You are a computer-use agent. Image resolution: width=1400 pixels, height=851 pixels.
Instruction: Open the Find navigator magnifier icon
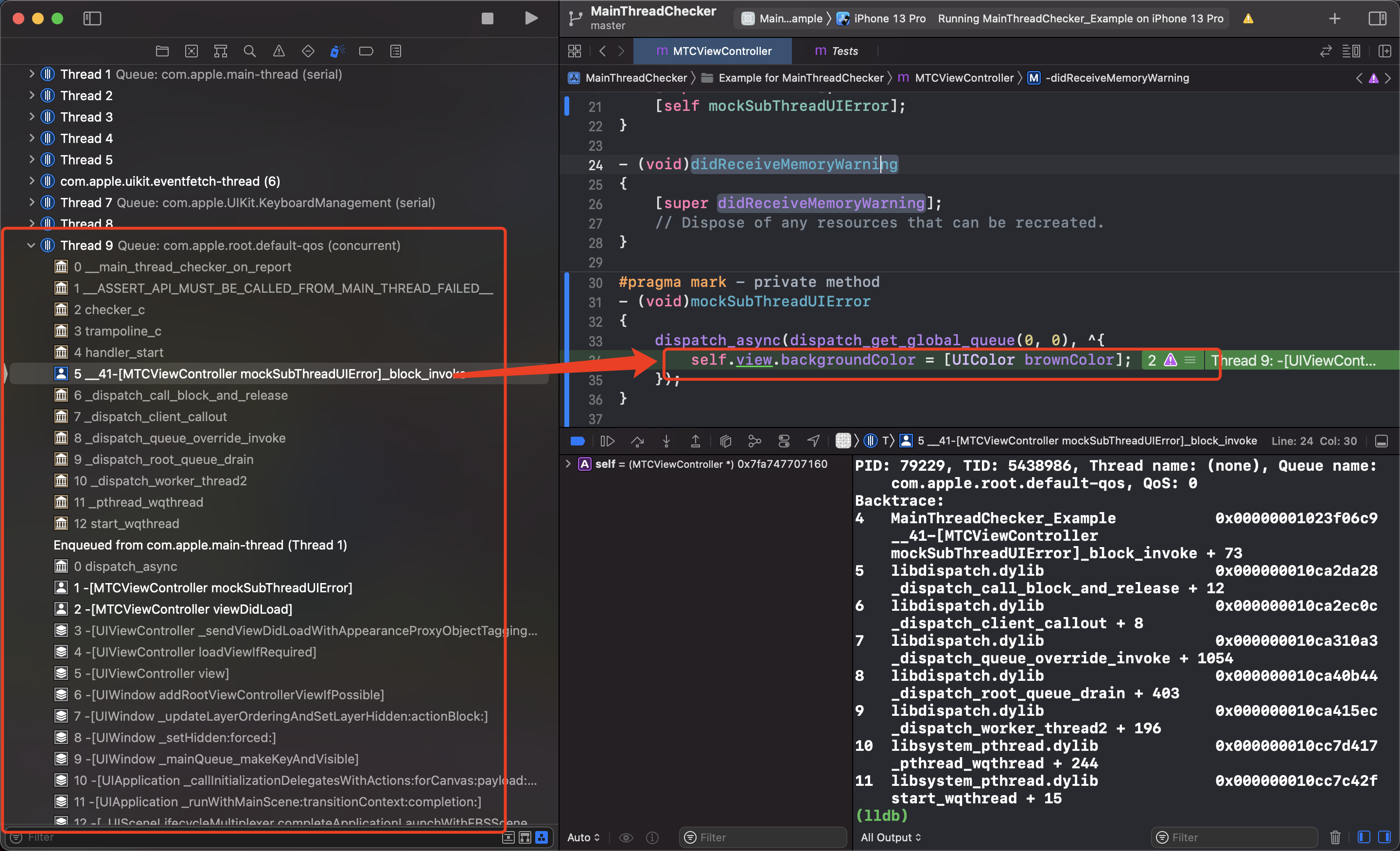(x=249, y=51)
